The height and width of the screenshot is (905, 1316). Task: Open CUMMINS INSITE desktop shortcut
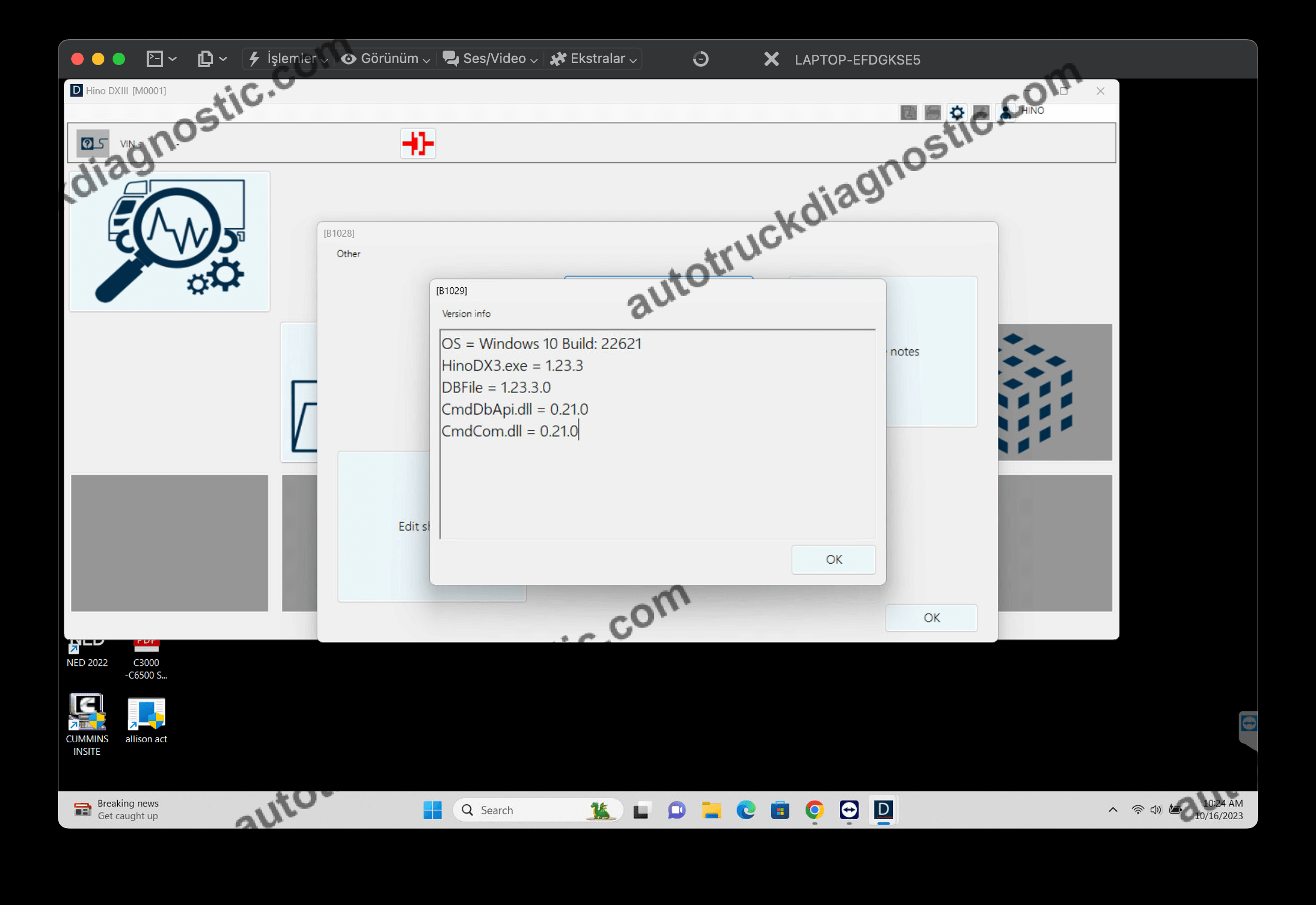pos(86,714)
